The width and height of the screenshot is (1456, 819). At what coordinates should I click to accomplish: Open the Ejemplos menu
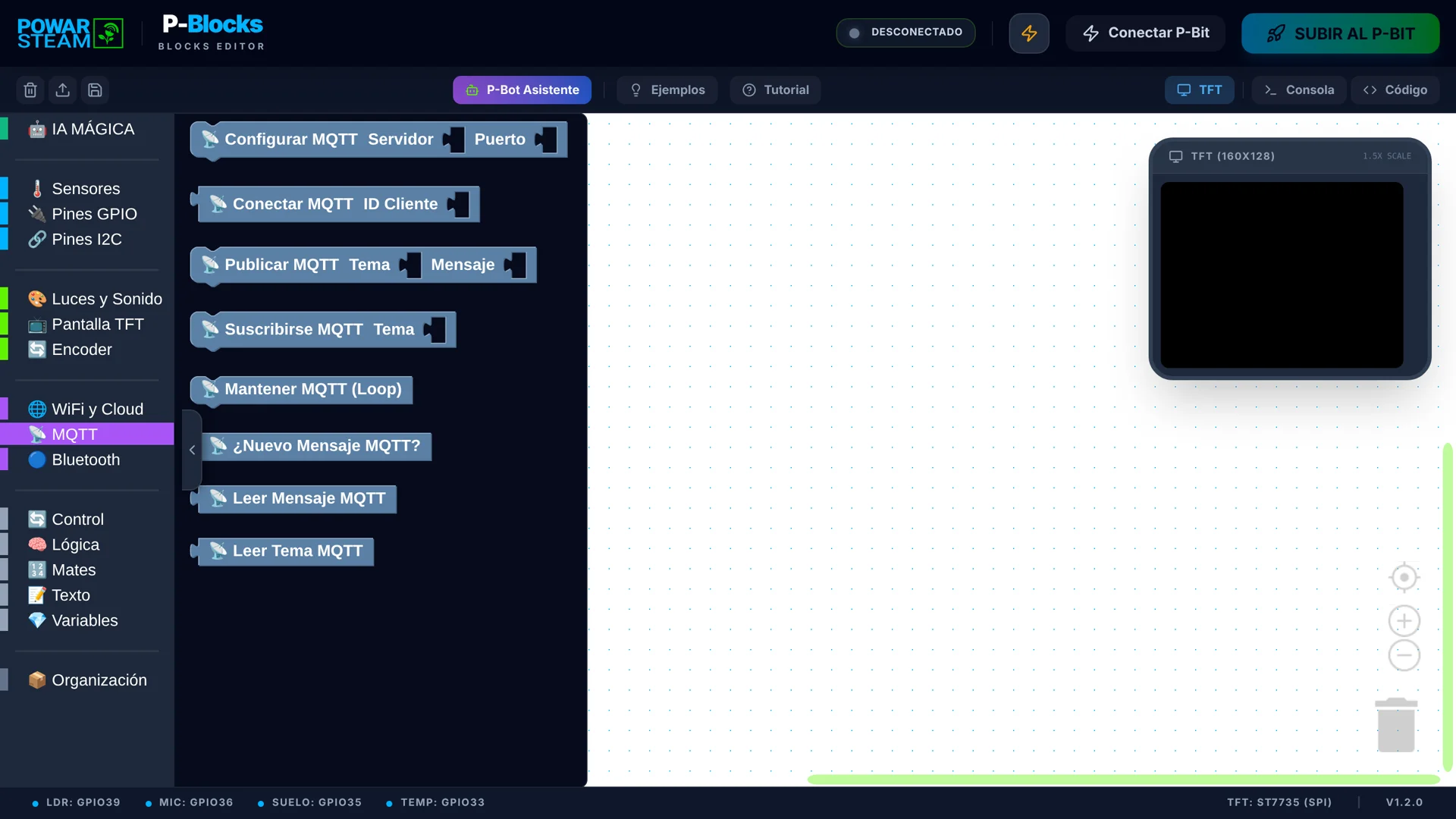[667, 90]
